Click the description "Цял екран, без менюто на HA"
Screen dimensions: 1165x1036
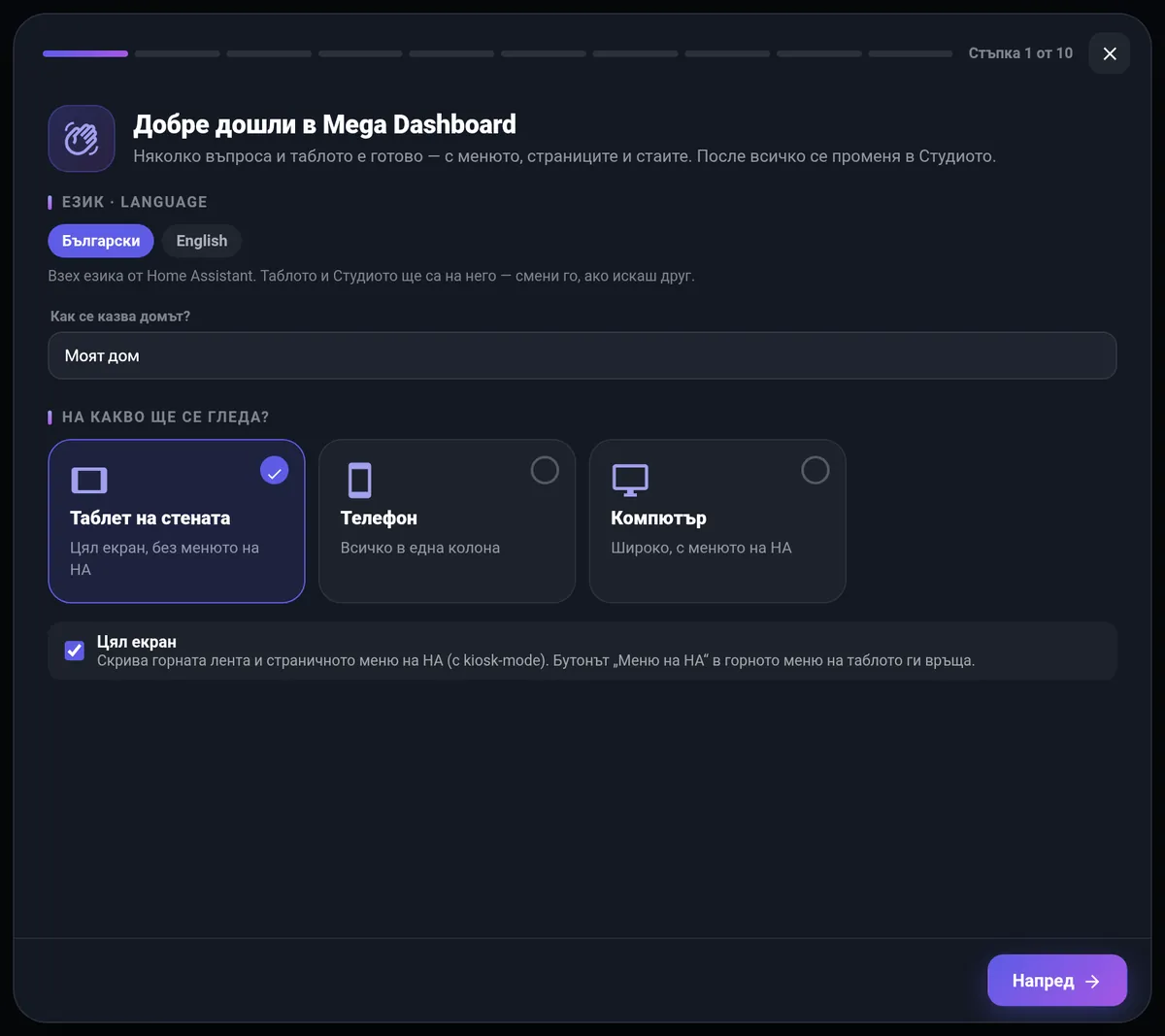pos(165,558)
